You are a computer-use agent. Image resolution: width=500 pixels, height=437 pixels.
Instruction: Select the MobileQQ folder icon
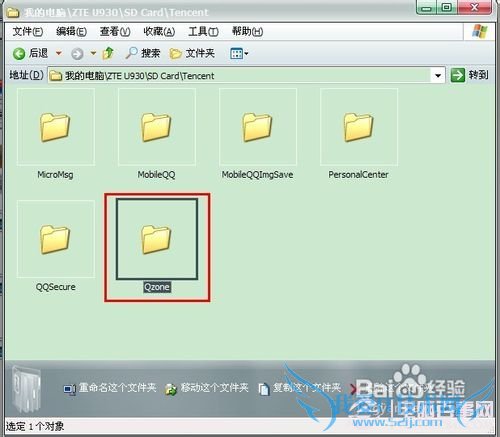[x=157, y=127]
